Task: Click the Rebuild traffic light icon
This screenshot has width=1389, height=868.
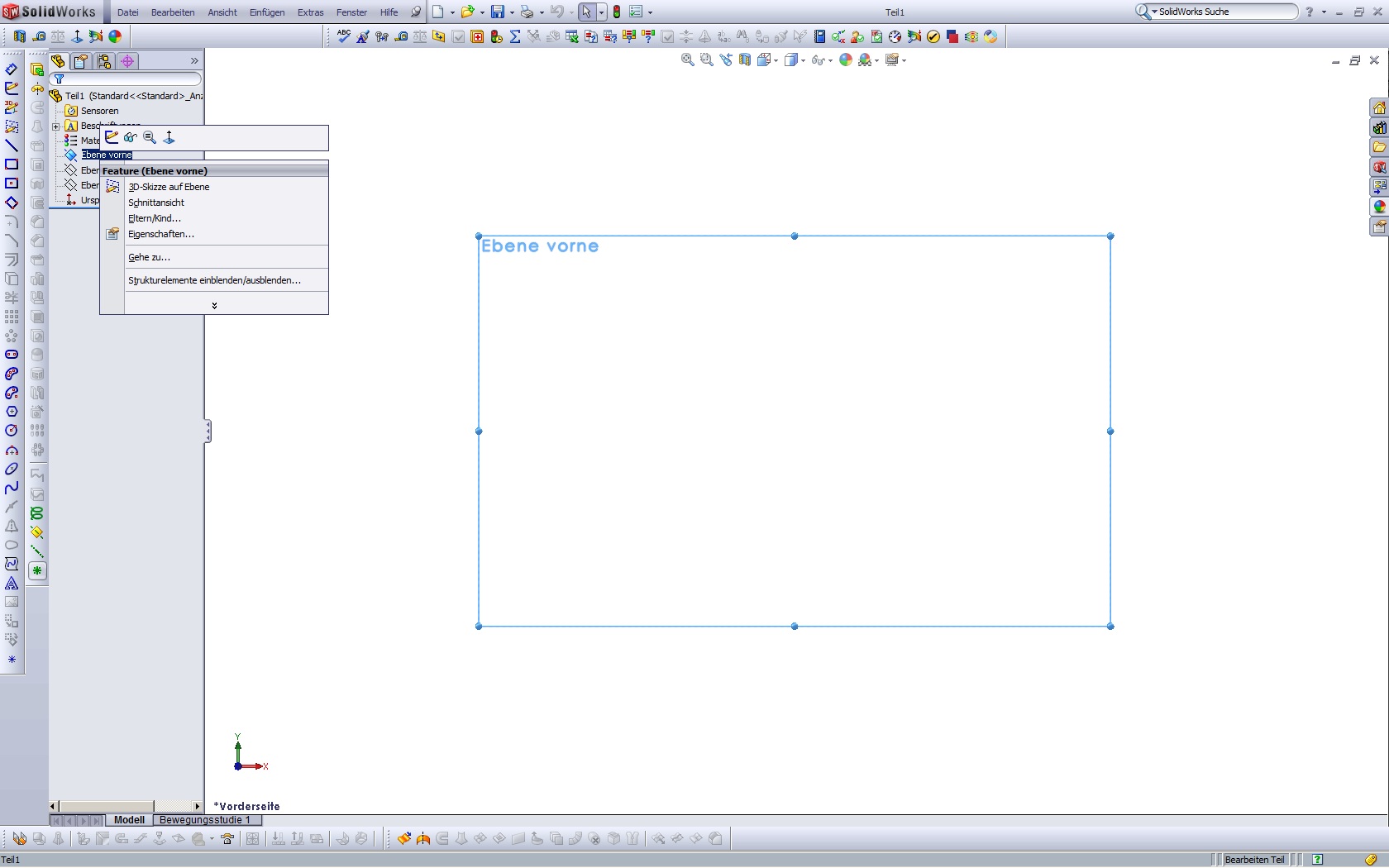Action: pyautogui.click(x=616, y=12)
